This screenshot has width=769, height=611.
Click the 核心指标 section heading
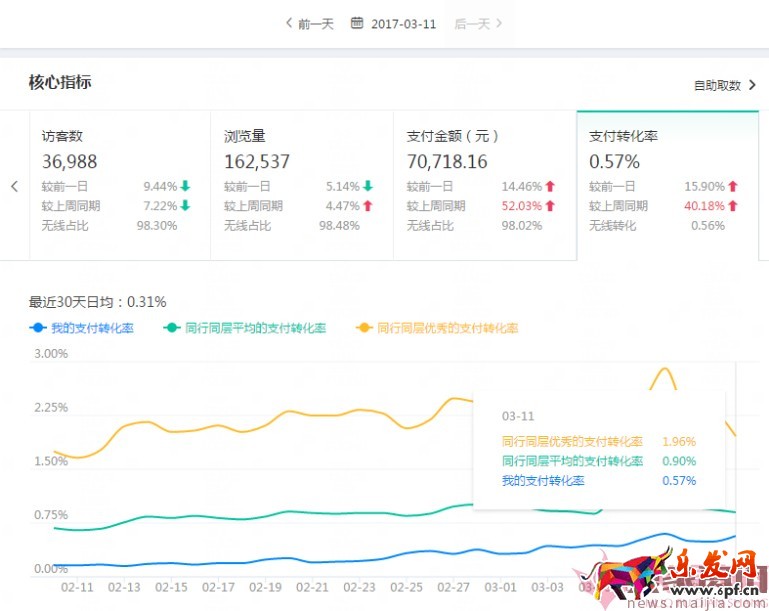click(x=60, y=82)
